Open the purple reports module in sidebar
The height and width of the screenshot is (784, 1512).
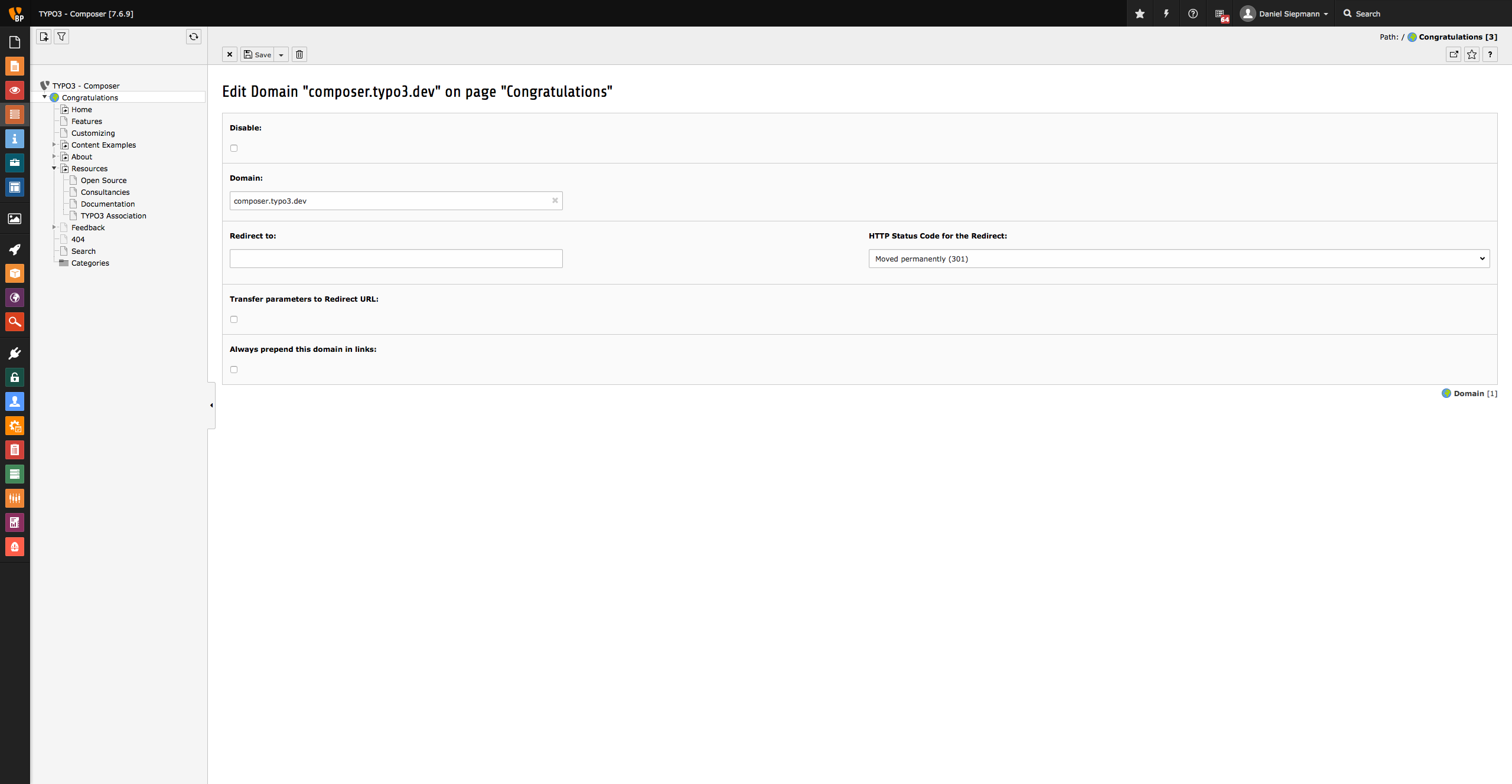15,522
